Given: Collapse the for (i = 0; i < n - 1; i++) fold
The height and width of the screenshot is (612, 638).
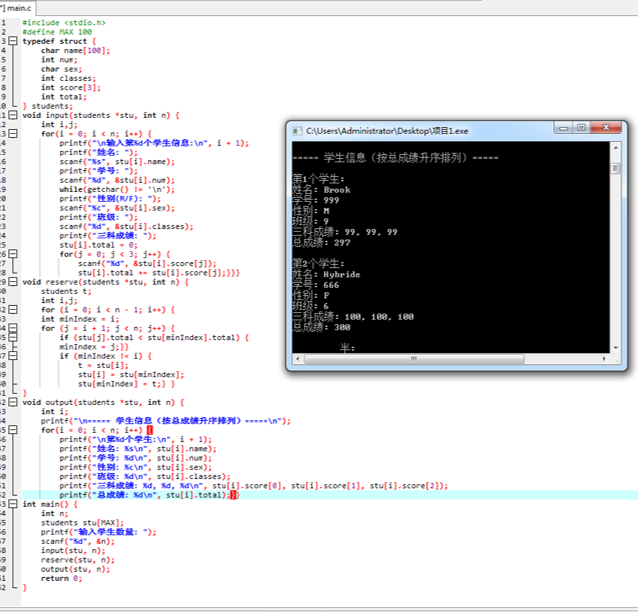Looking at the screenshot, I should pos(13,310).
